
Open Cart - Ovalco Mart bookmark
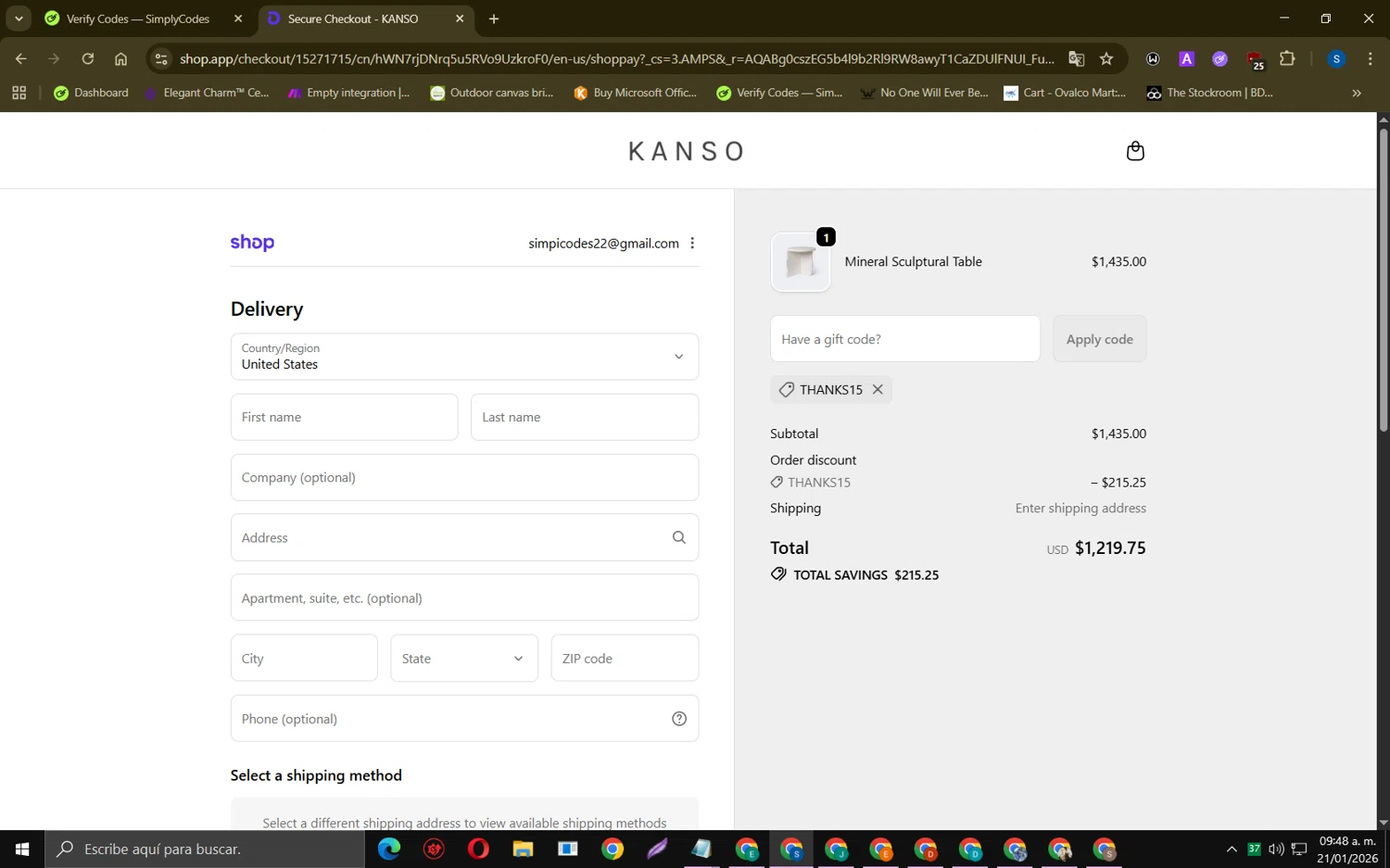click(x=1066, y=93)
